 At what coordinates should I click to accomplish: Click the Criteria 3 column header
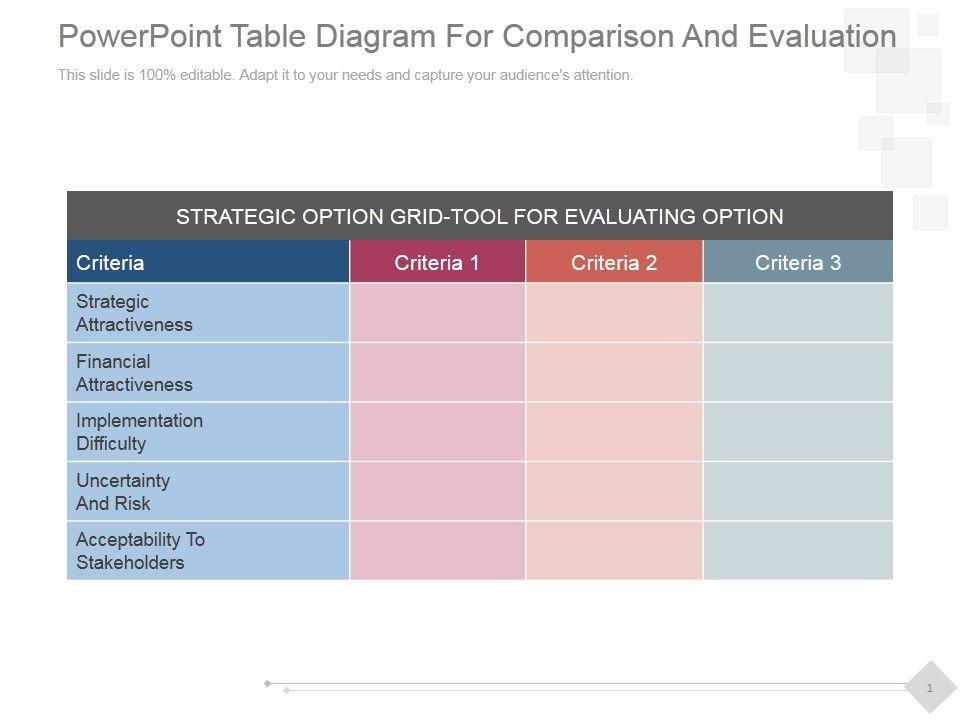click(798, 263)
